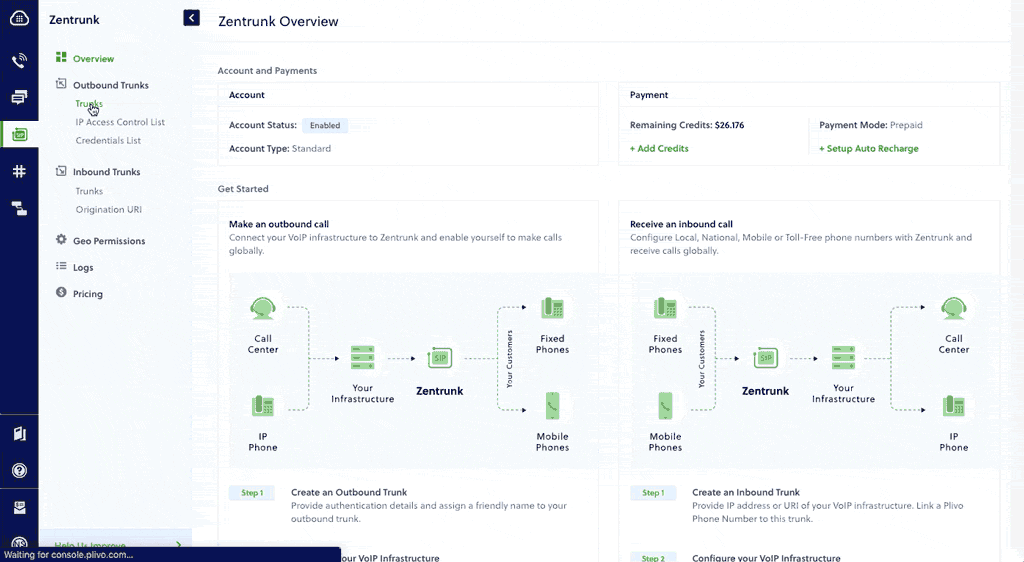Open Outbound Trunks section label
The image size is (1024, 562).
point(111,86)
